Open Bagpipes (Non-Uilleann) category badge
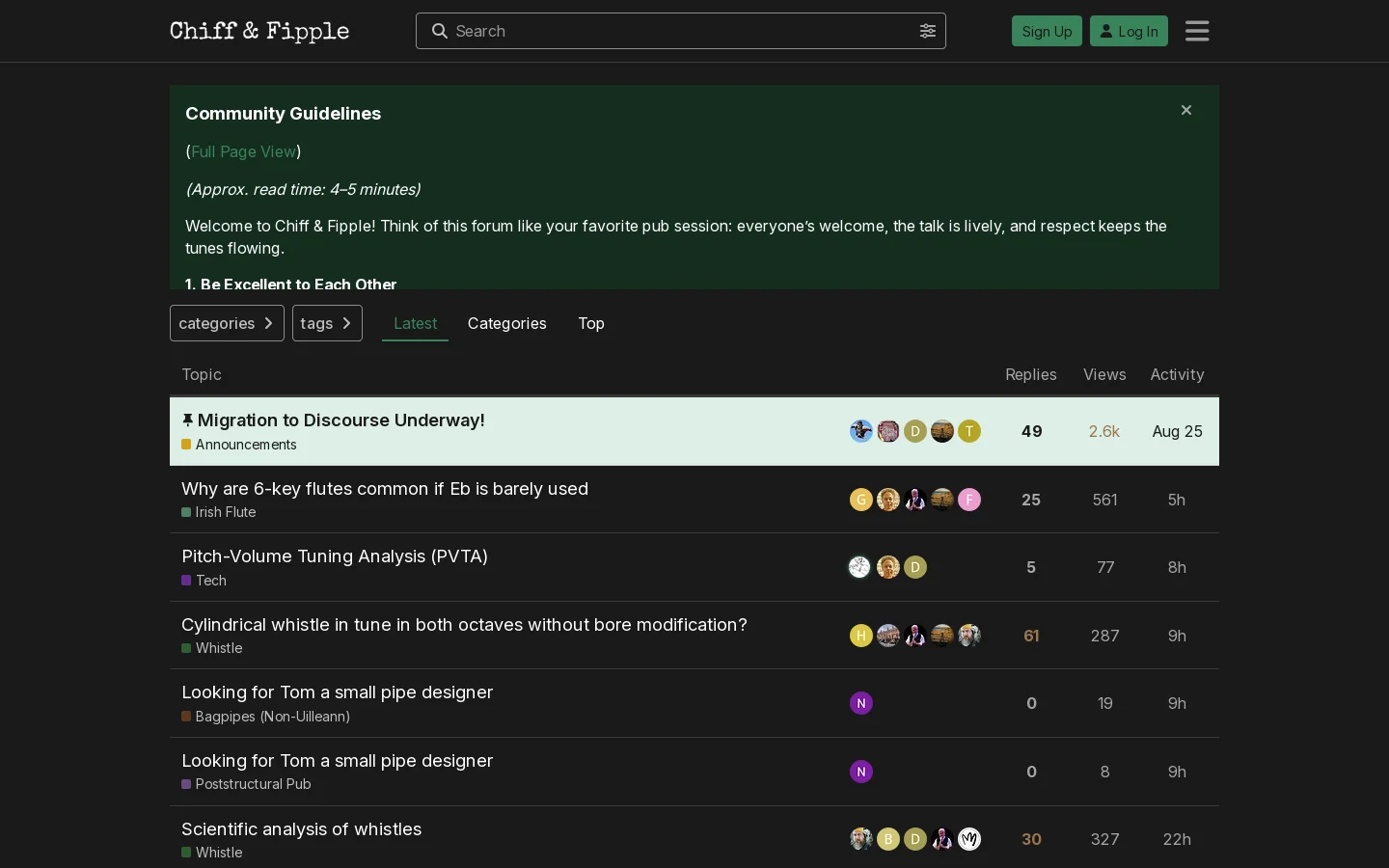 click(x=266, y=717)
